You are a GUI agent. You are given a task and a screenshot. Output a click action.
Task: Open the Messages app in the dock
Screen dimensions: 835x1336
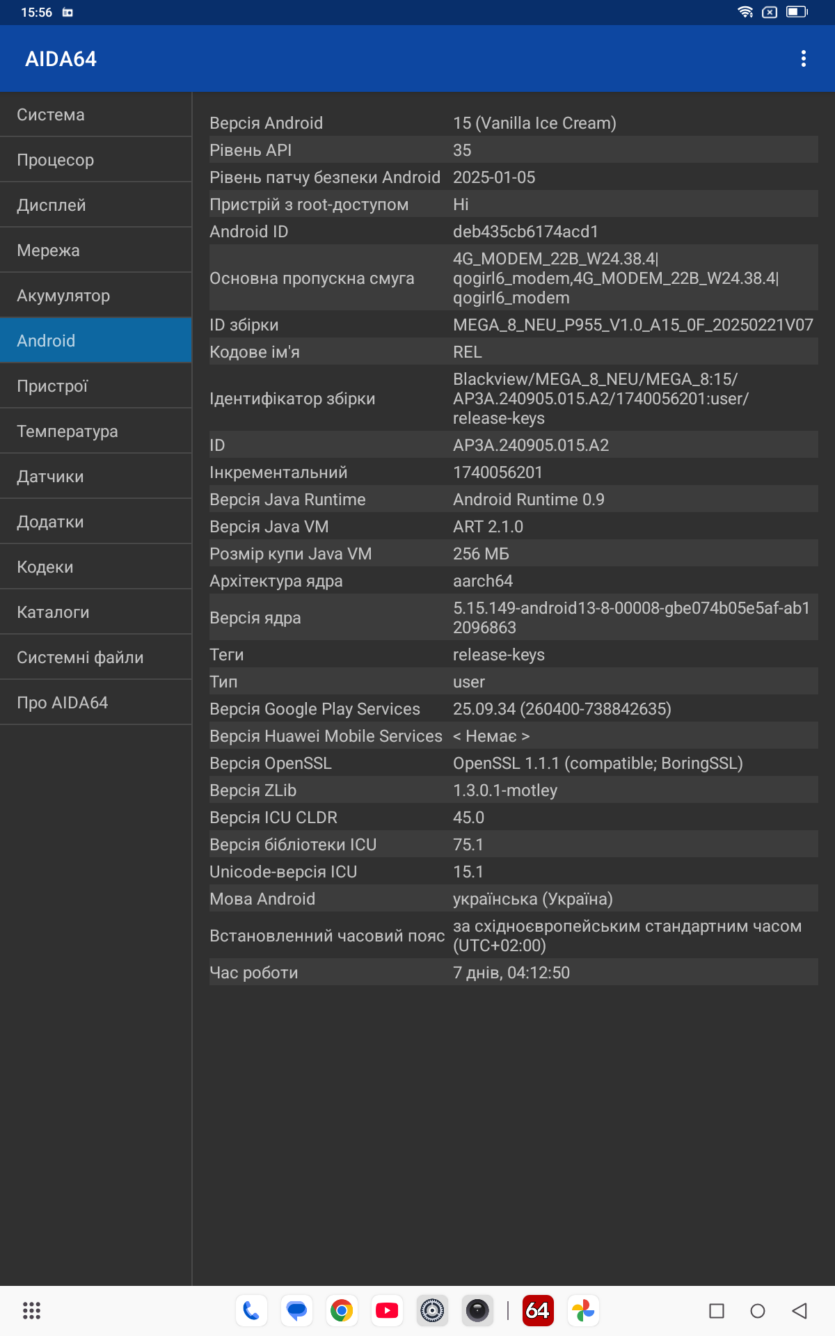pyautogui.click(x=296, y=1310)
